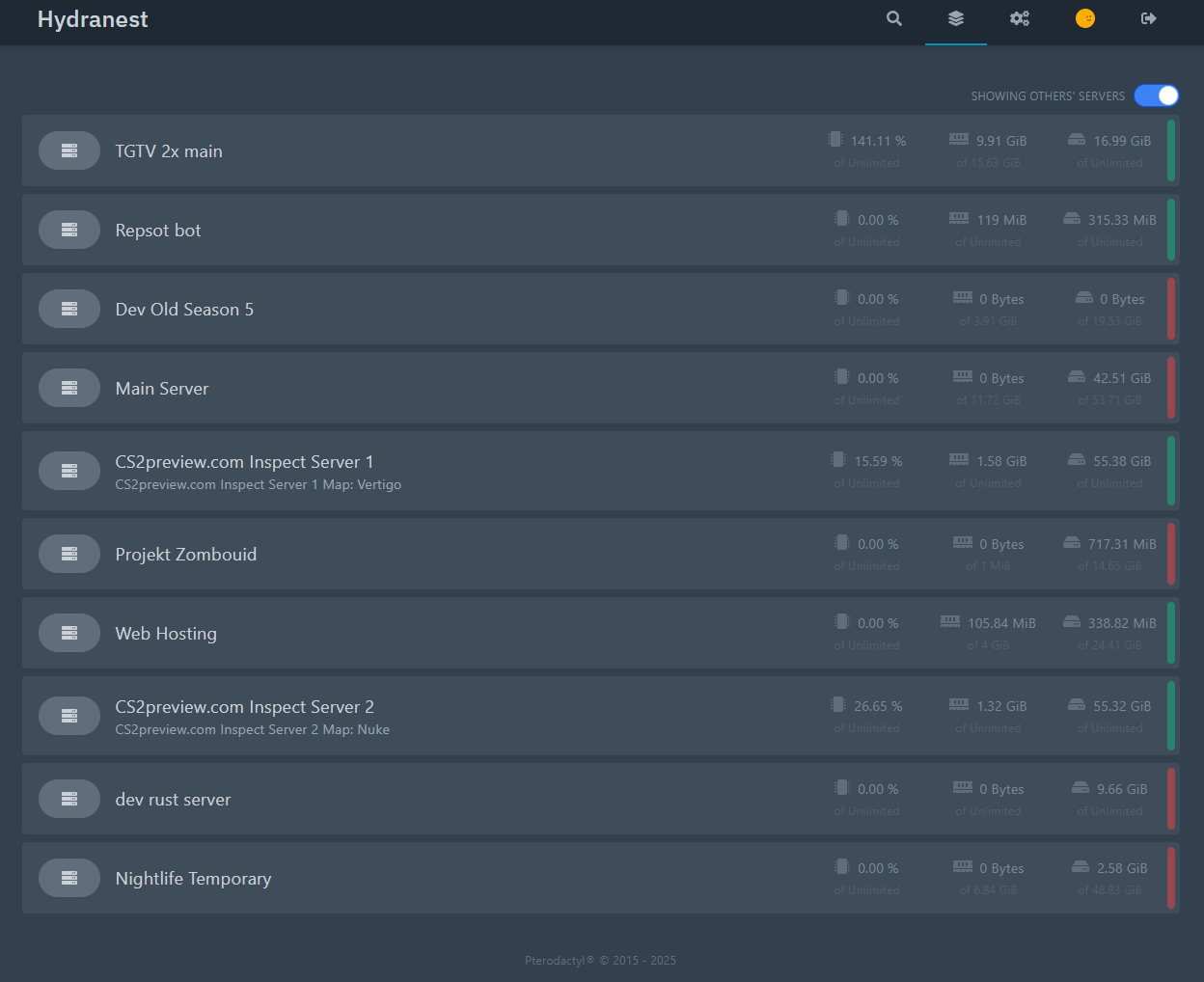Click memory icon in Repsot bot row
This screenshot has height=982, width=1204.
tap(959, 218)
